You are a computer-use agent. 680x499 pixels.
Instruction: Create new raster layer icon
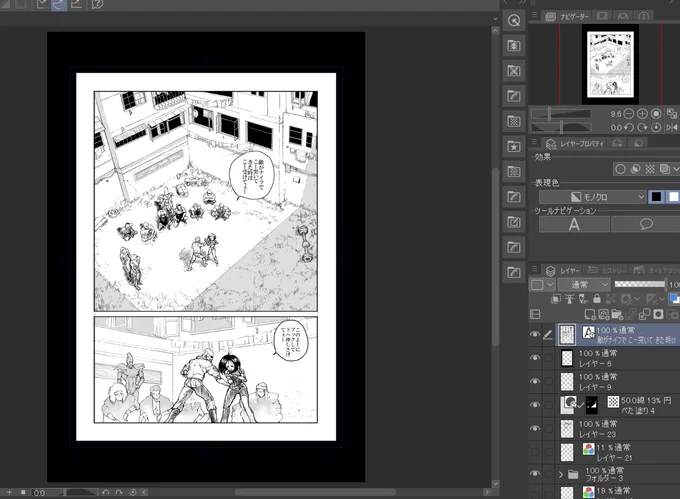590,314
